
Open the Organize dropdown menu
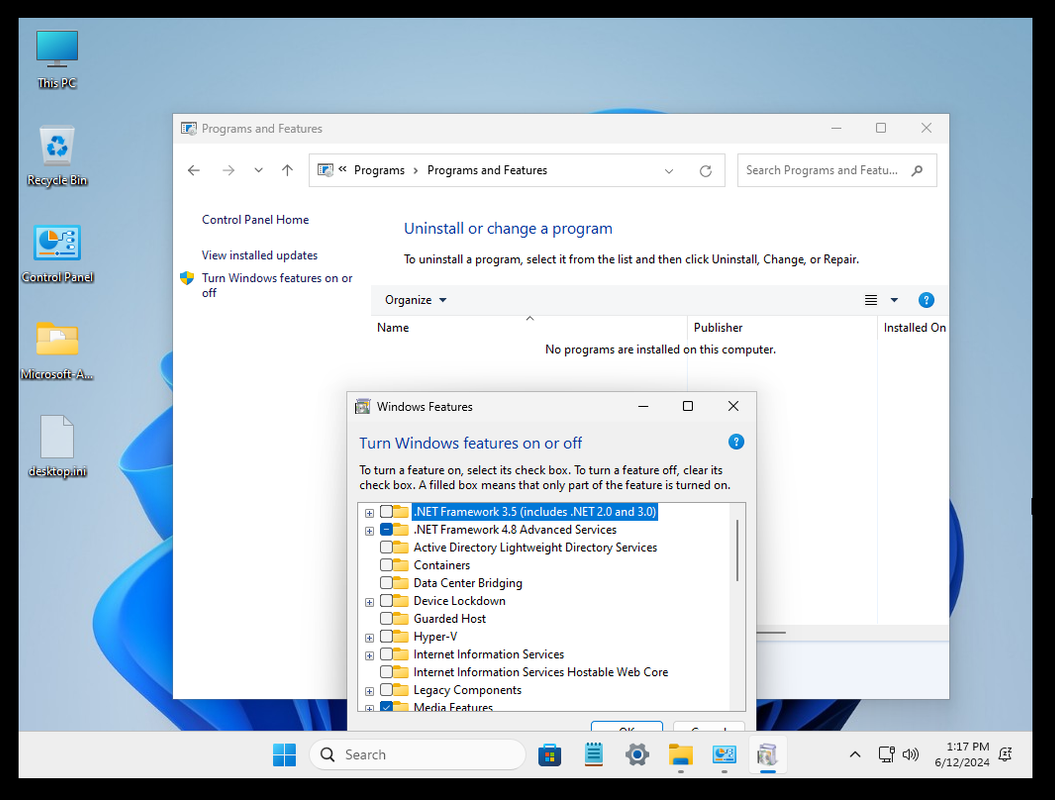(x=415, y=300)
